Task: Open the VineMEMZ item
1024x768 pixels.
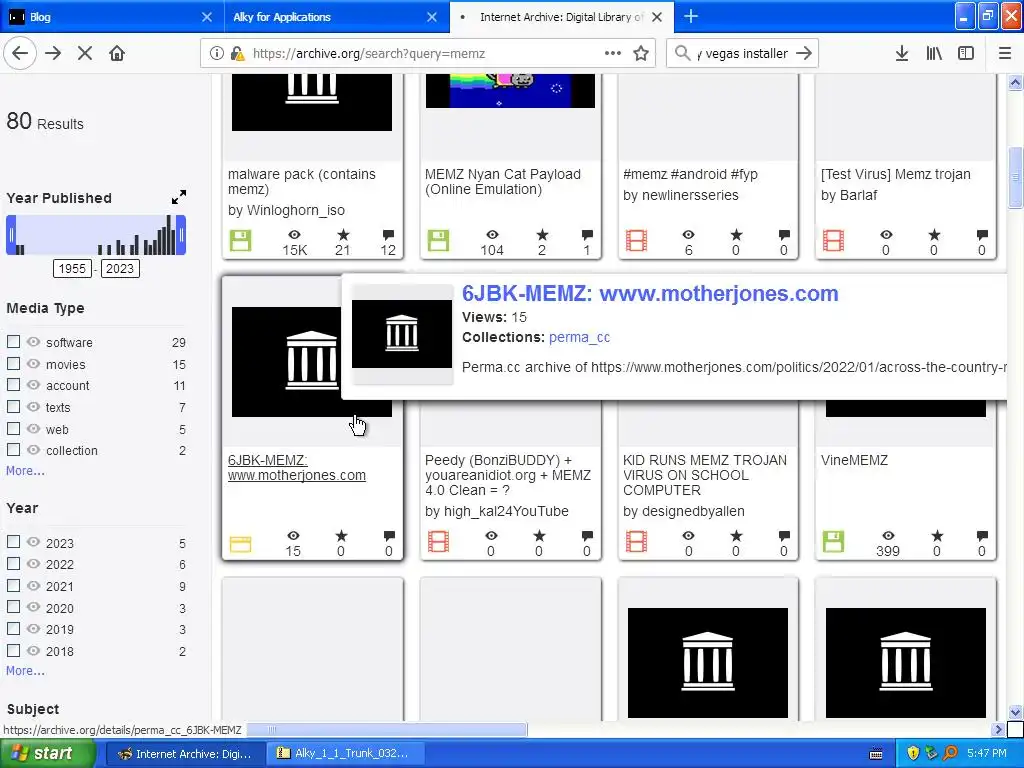Action: point(854,460)
